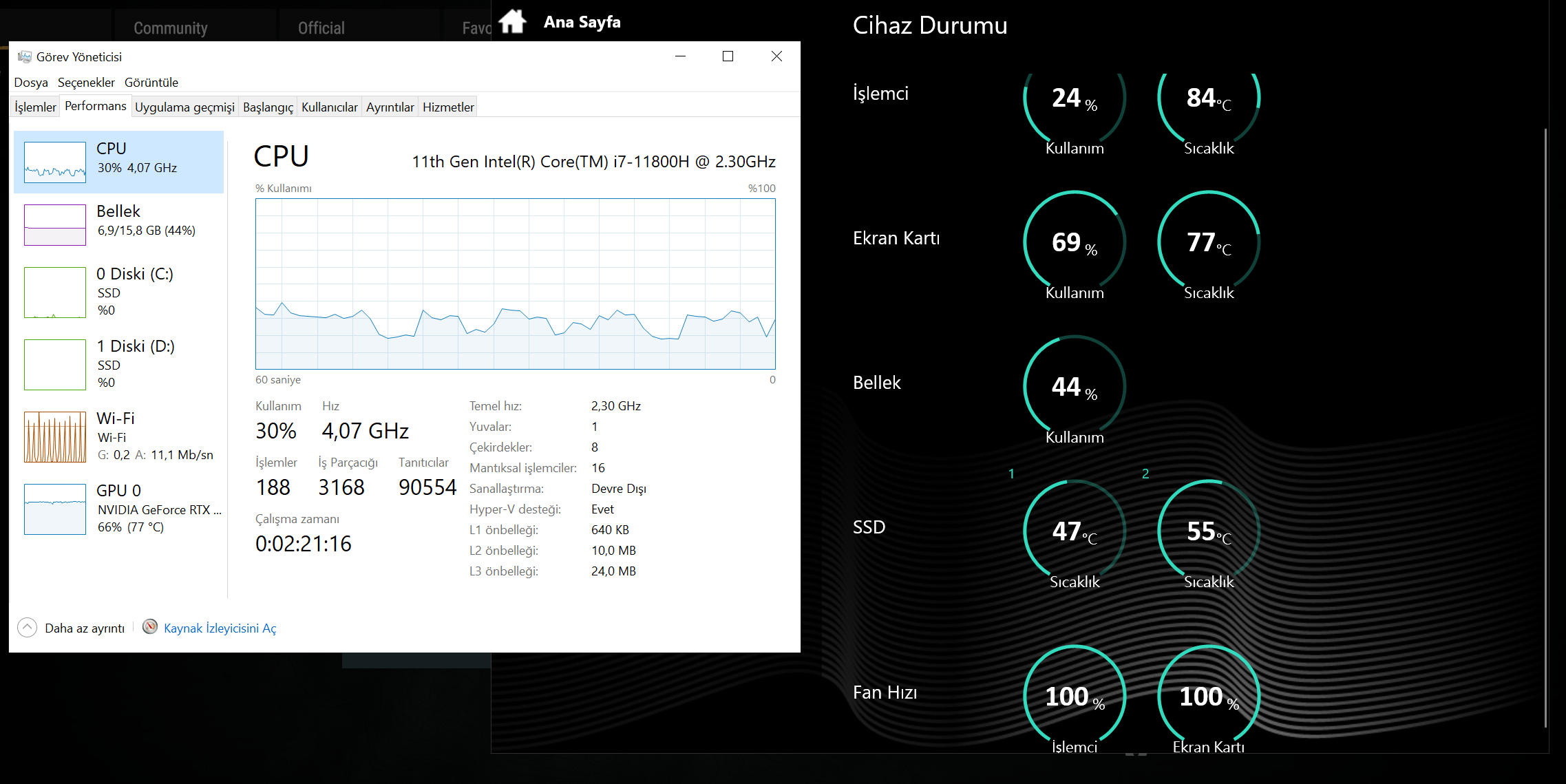Open the Kullanıcılar tab
This screenshot has width=1566, height=784.
tap(330, 107)
